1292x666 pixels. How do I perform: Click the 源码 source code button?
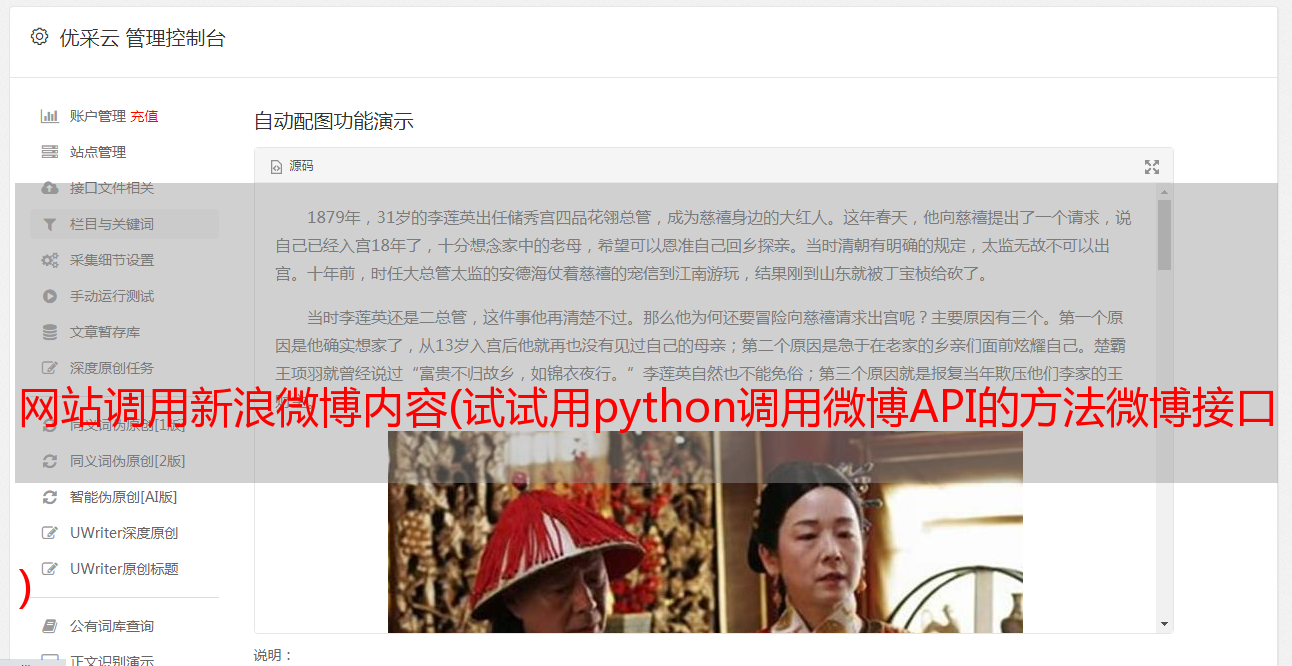[292, 166]
